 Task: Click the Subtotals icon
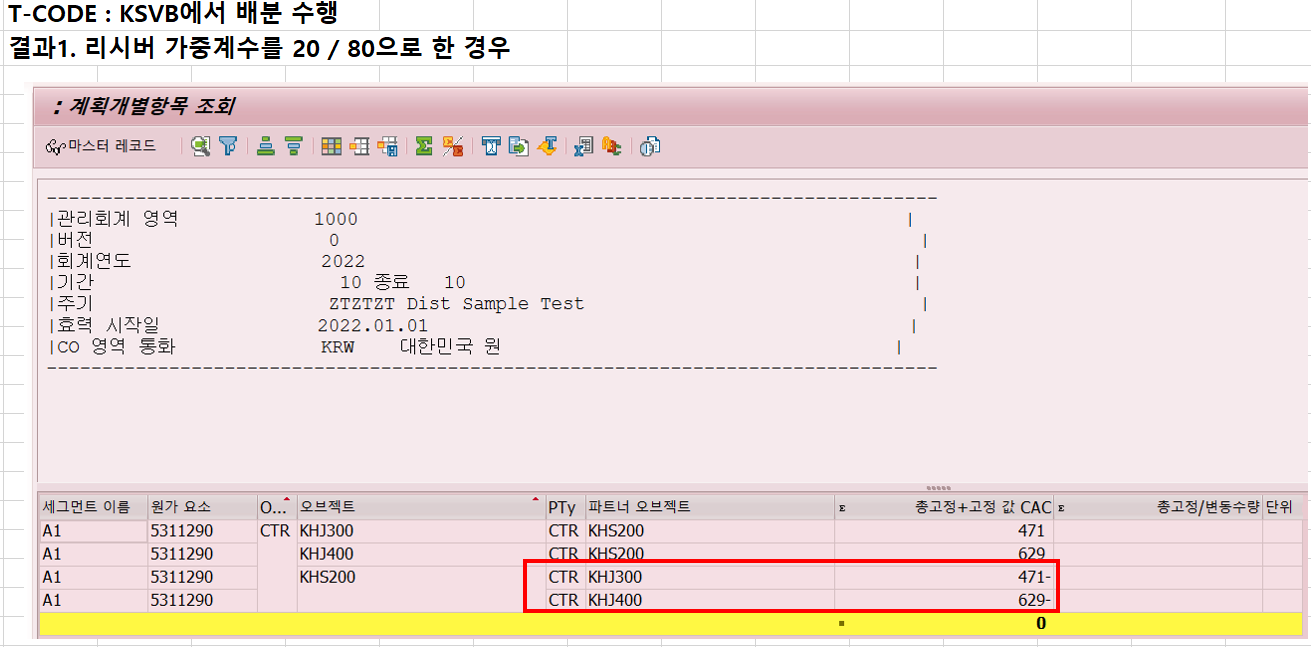(452, 146)
